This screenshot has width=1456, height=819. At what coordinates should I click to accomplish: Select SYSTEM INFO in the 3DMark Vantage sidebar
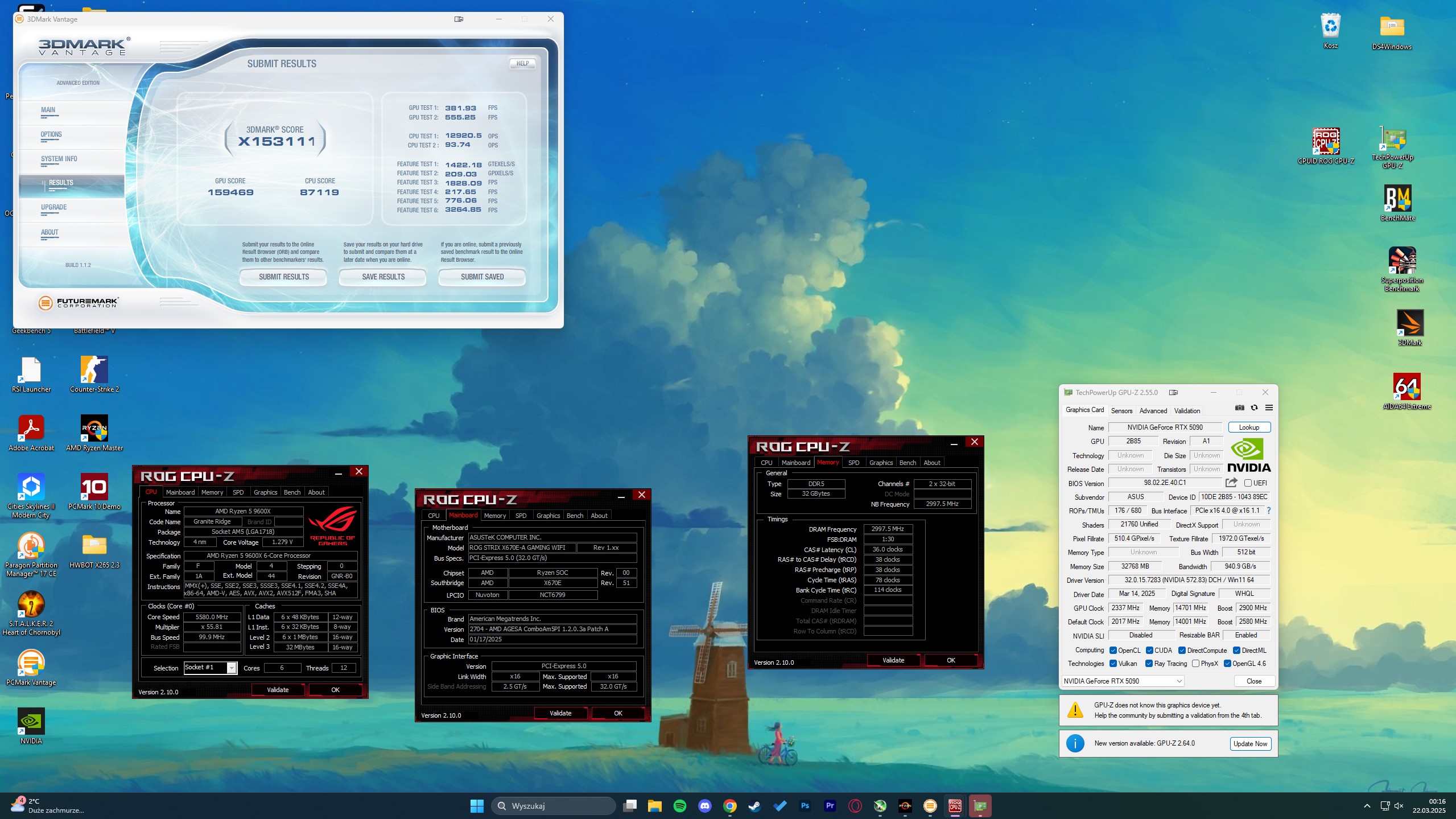(x=59, y=159)
